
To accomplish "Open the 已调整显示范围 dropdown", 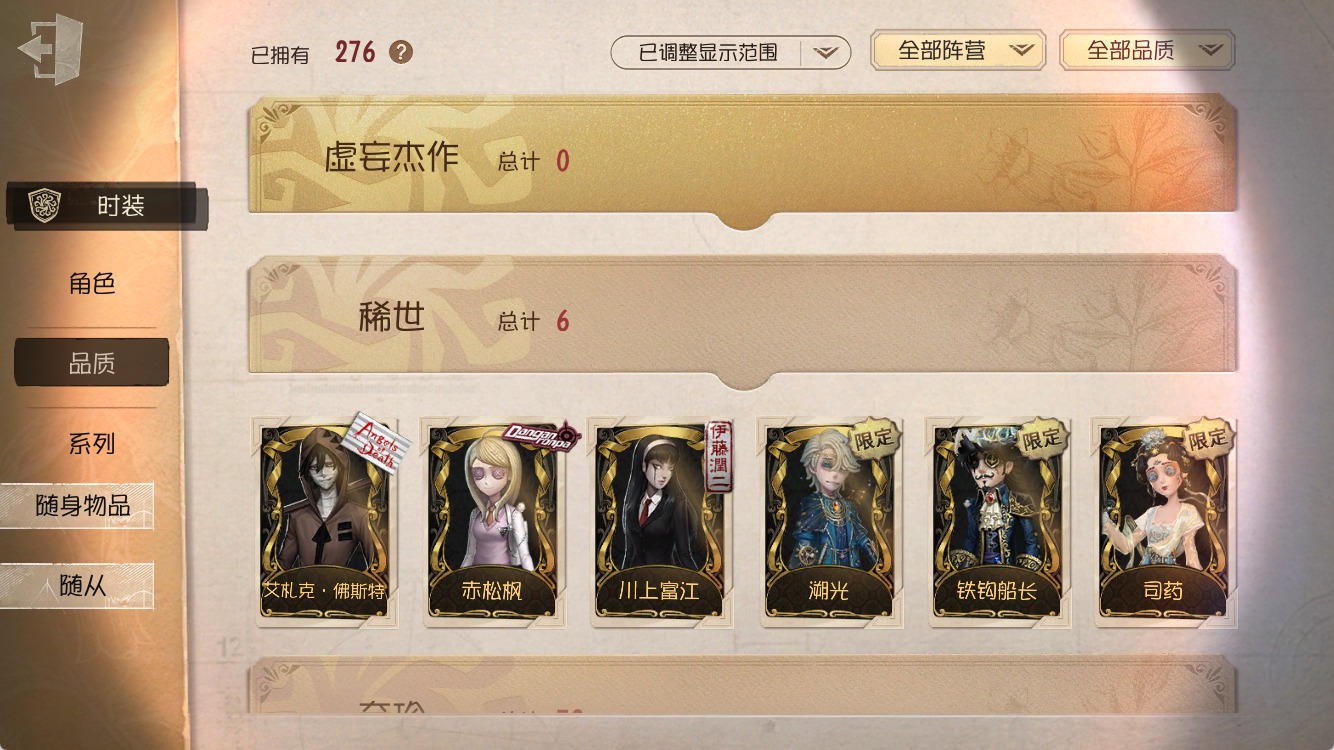I will coord(730,52).
